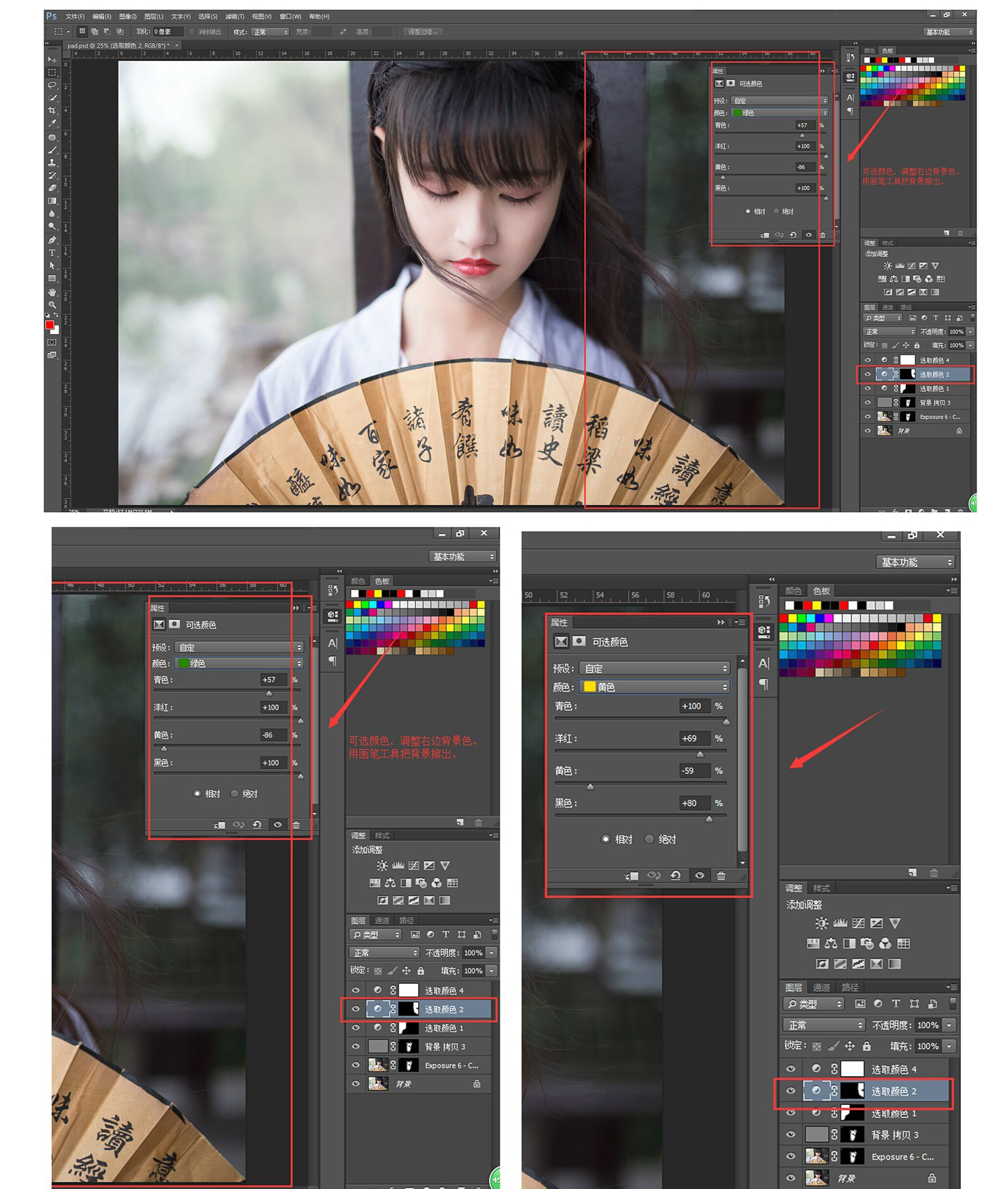The width and height of the screenshot is (1008, 1189).
Task: Toggle the 消除锯齿 checkbox in the options bar
Action: [x=192, y=32]
